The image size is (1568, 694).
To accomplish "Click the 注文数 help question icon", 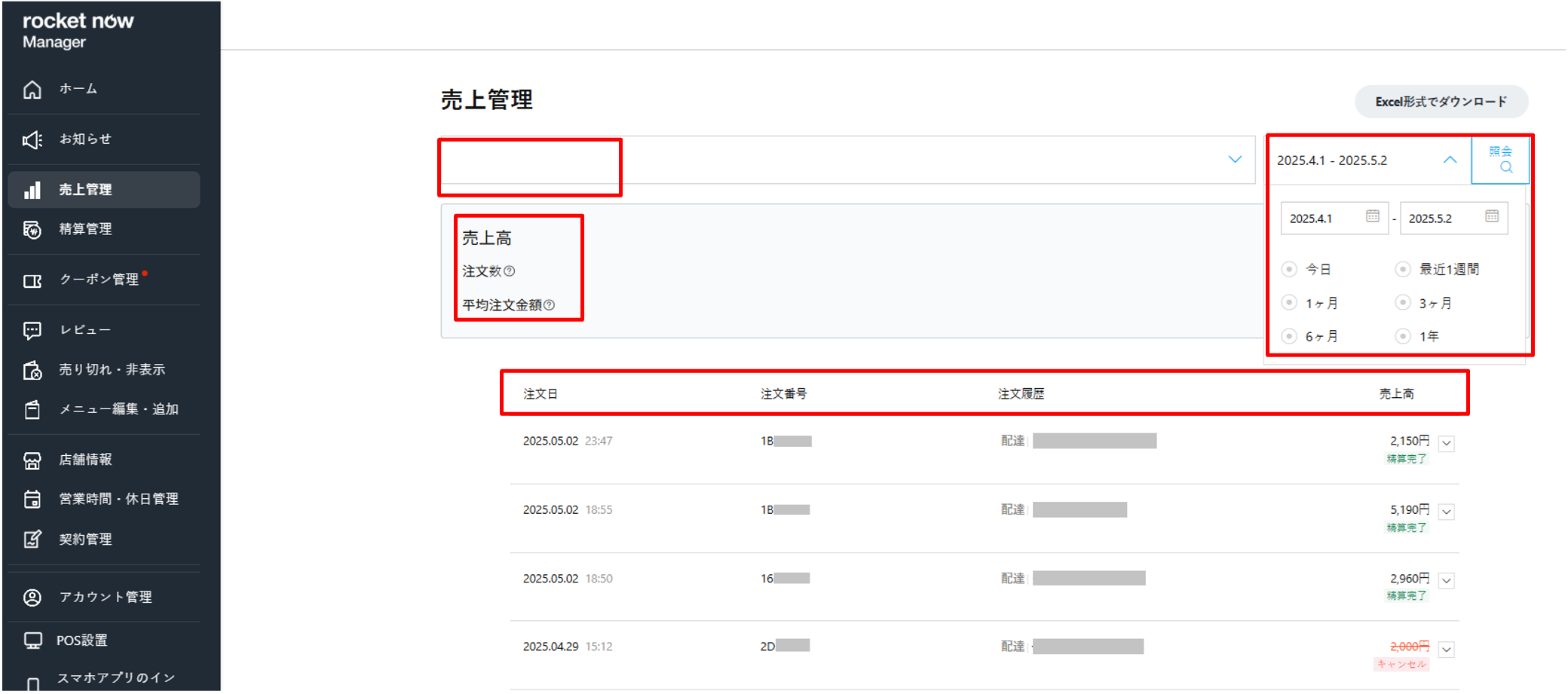I will [510, 271].
